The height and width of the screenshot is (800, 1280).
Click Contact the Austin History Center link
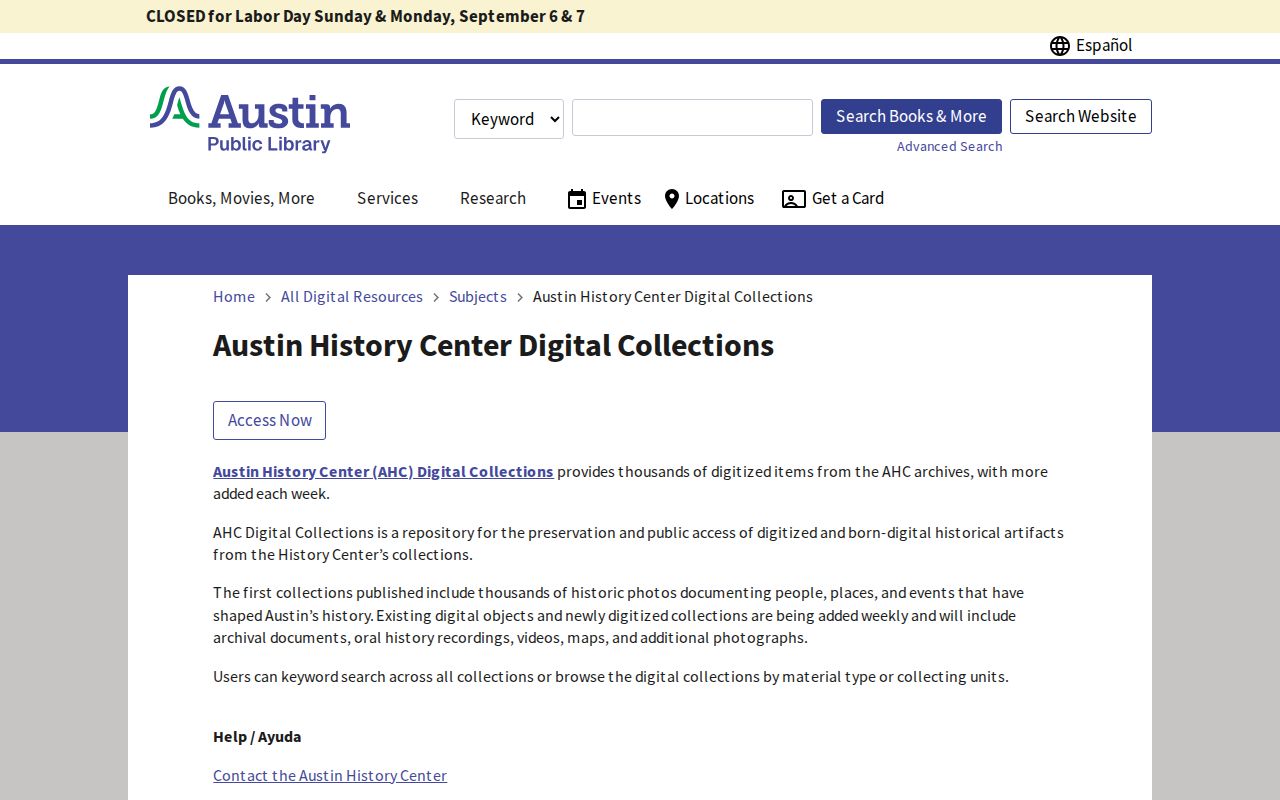(330, 776)
